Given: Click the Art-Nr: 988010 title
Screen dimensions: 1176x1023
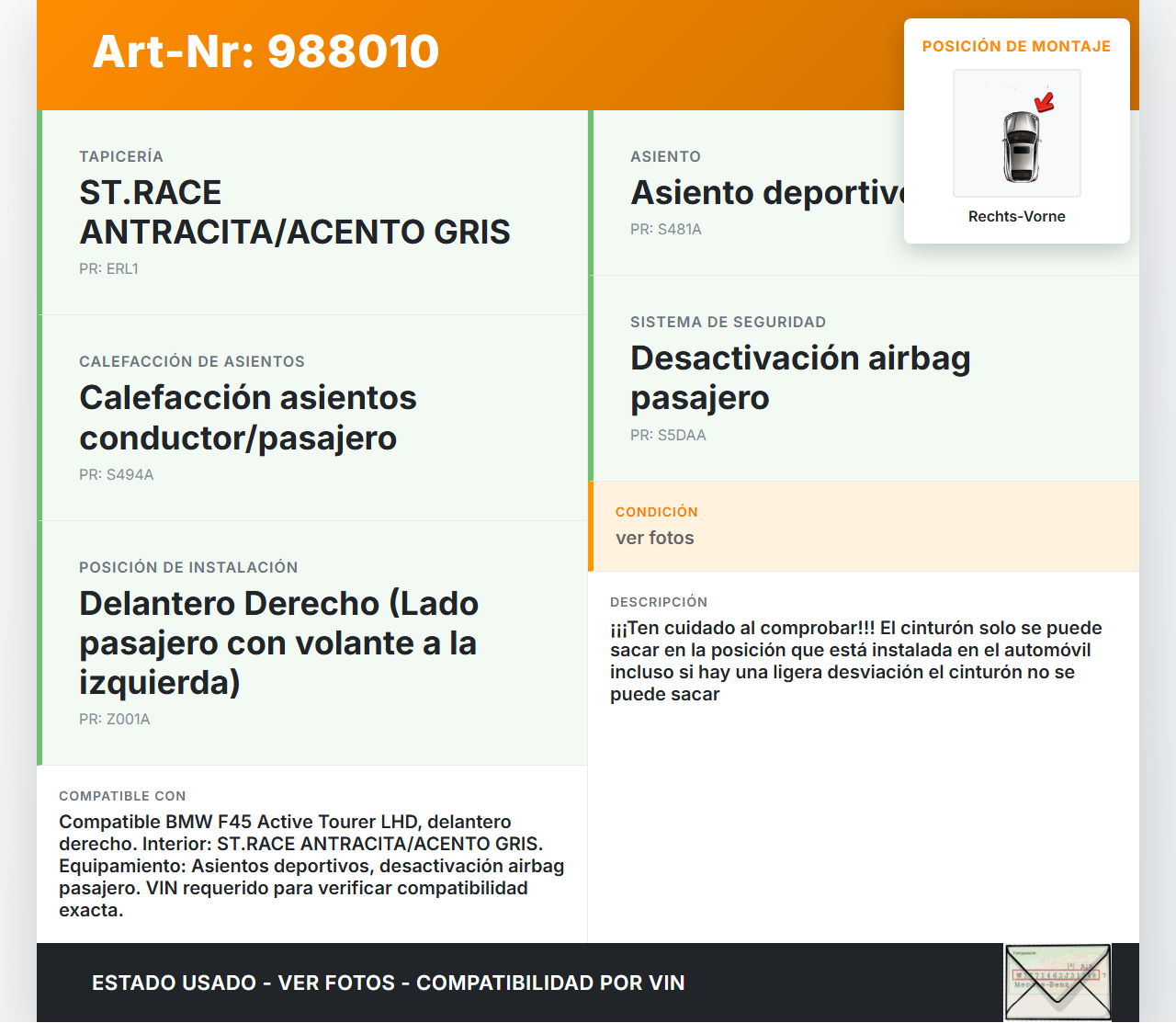Looking at the screenshot, I should [265, 51].
